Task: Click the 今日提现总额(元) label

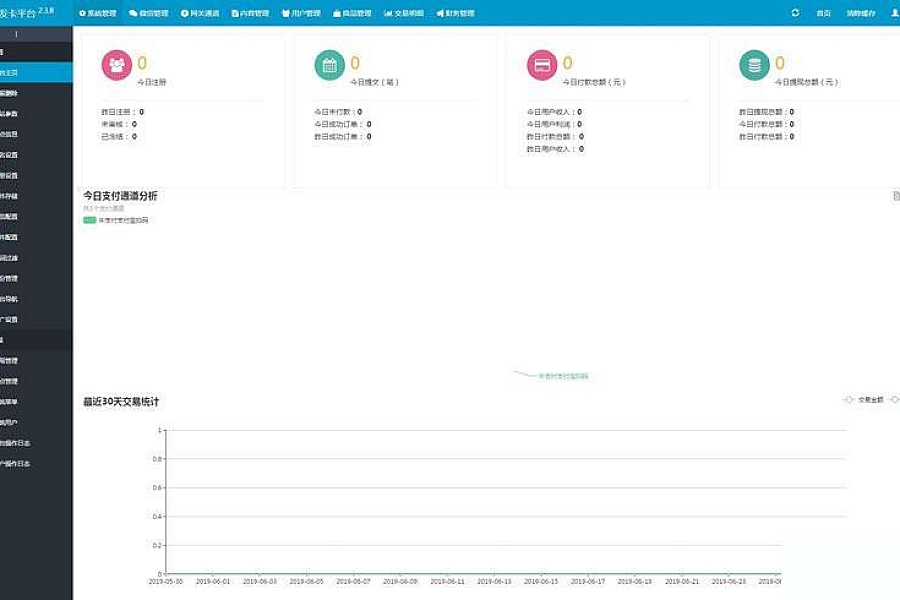Action: point(806,82)
